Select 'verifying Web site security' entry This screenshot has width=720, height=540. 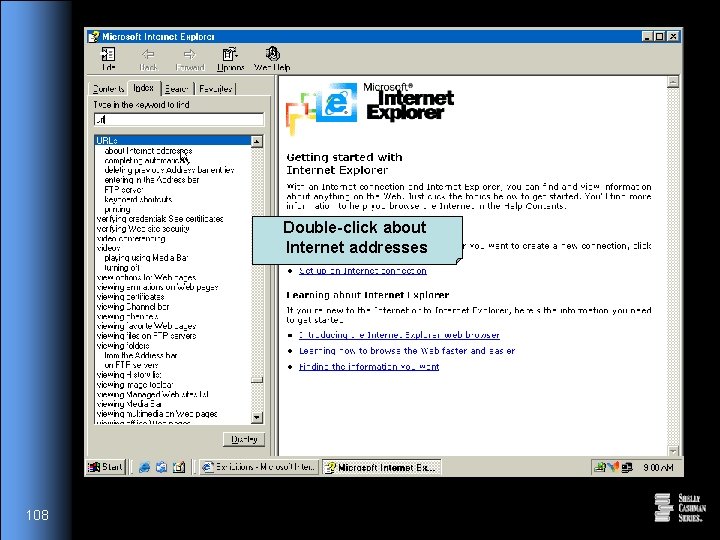[x=143, y=229]
